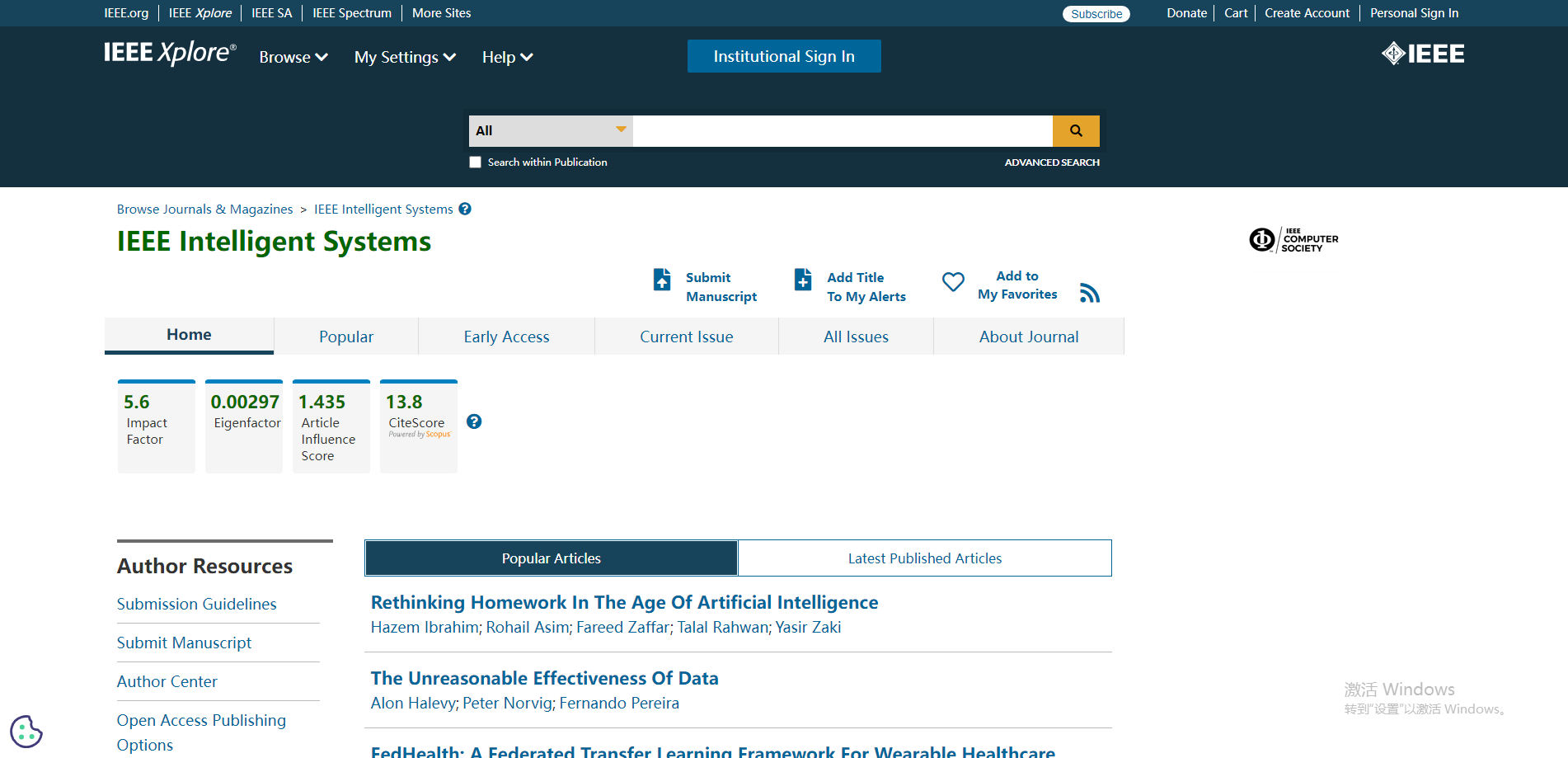
Task: Click the IEEE Xplore logo
Action: [x=170, y=53]
